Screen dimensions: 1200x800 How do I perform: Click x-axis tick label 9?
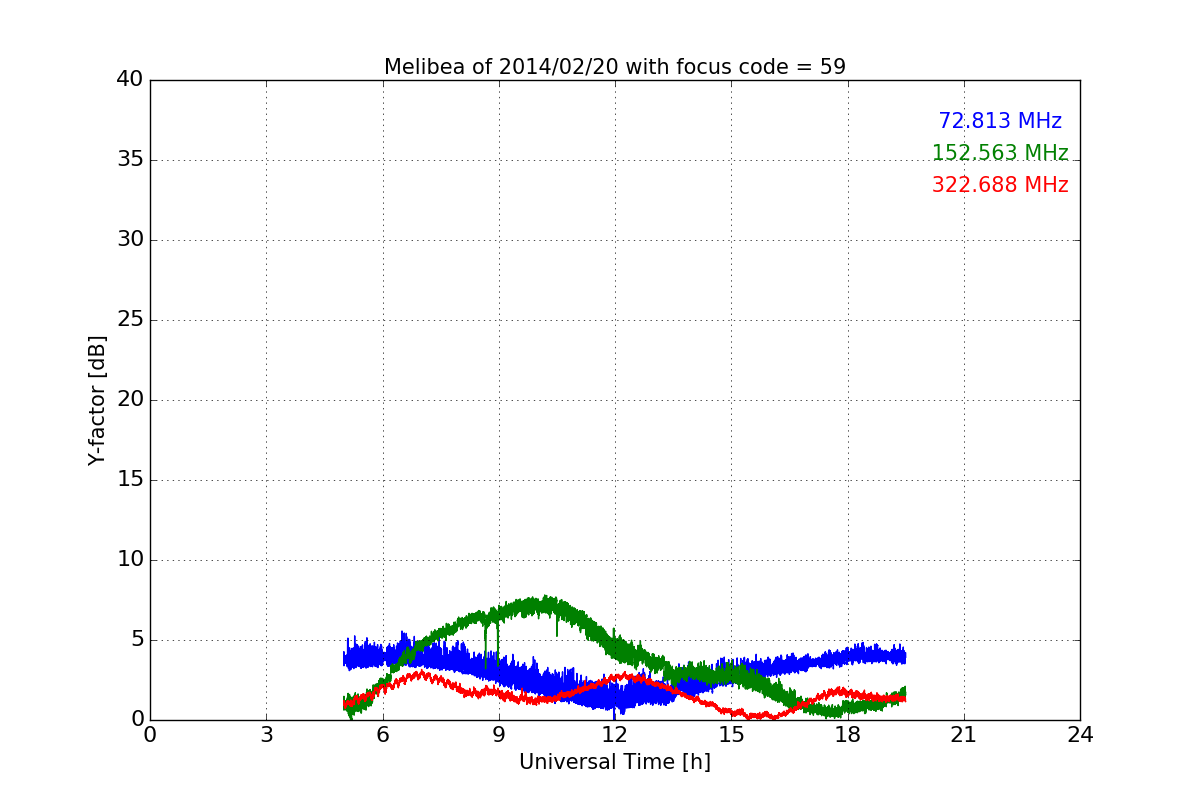tap(499, 735)
